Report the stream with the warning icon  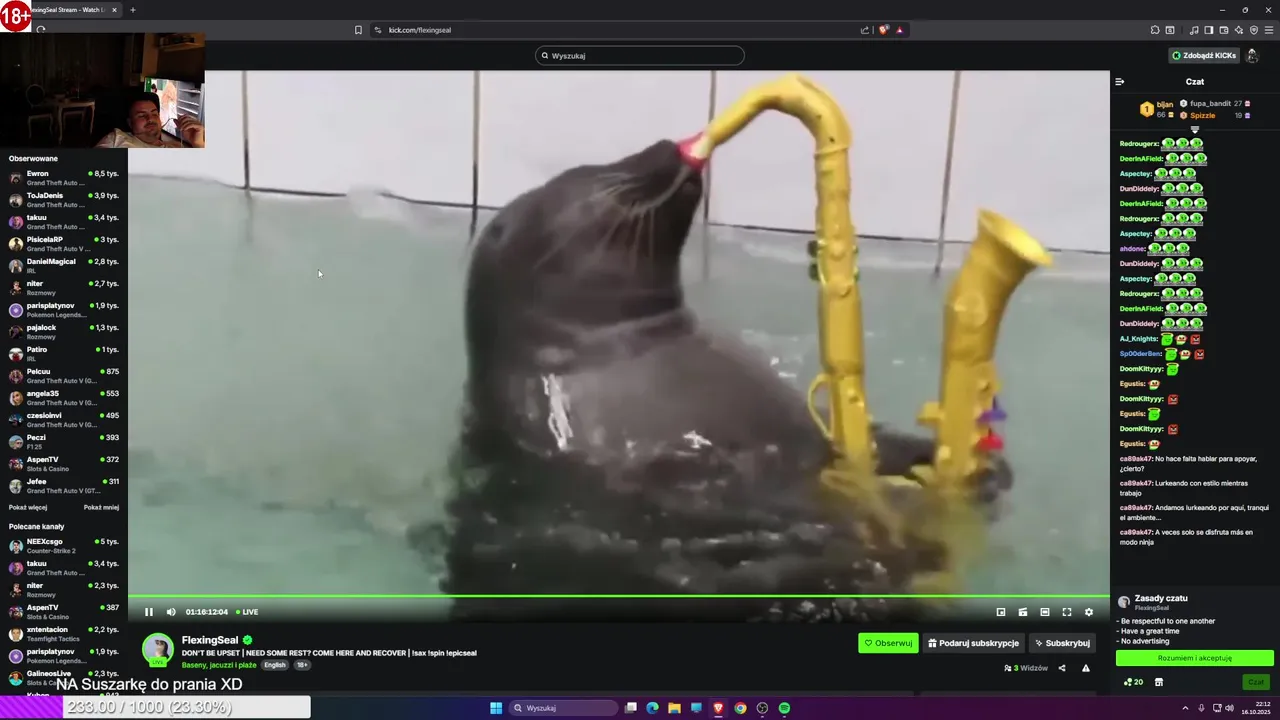1086,668
